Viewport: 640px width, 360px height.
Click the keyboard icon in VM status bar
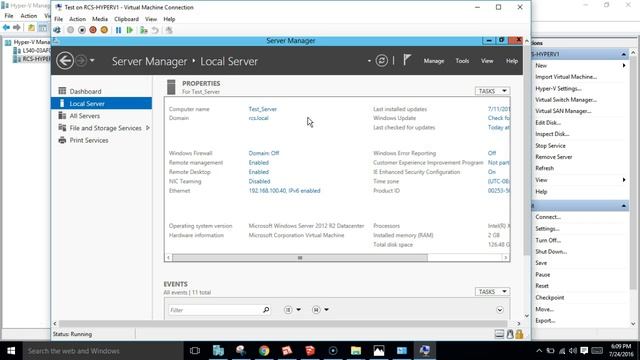(x=499, y=334)
